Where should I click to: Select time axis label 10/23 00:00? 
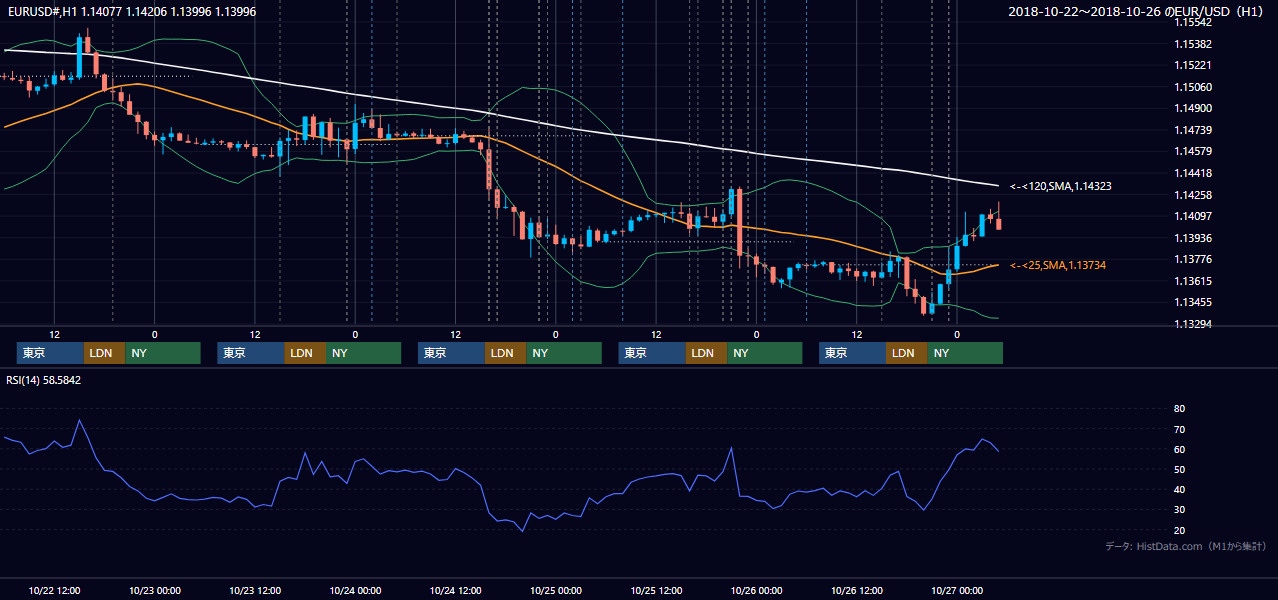coord(154,590)
